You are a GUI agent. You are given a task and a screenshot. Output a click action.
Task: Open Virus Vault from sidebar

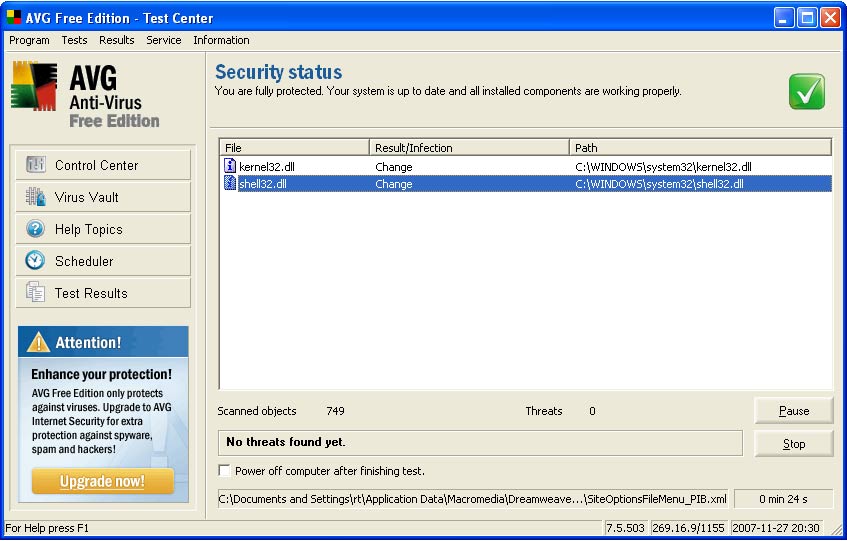[103, 197]
